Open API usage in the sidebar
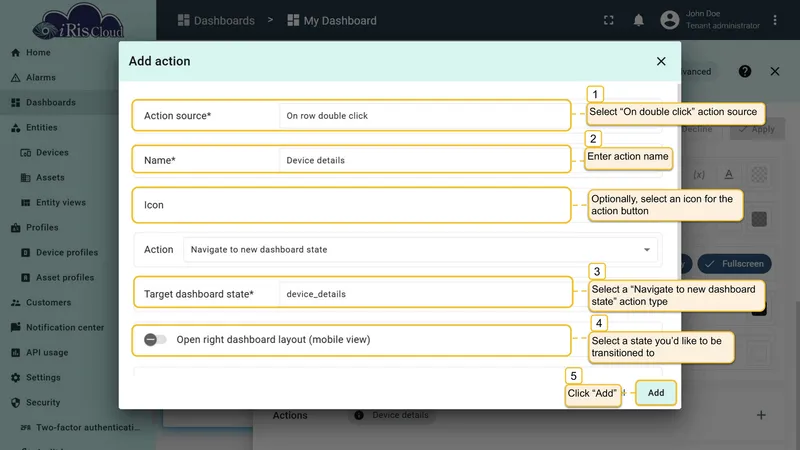 [47, 353]
